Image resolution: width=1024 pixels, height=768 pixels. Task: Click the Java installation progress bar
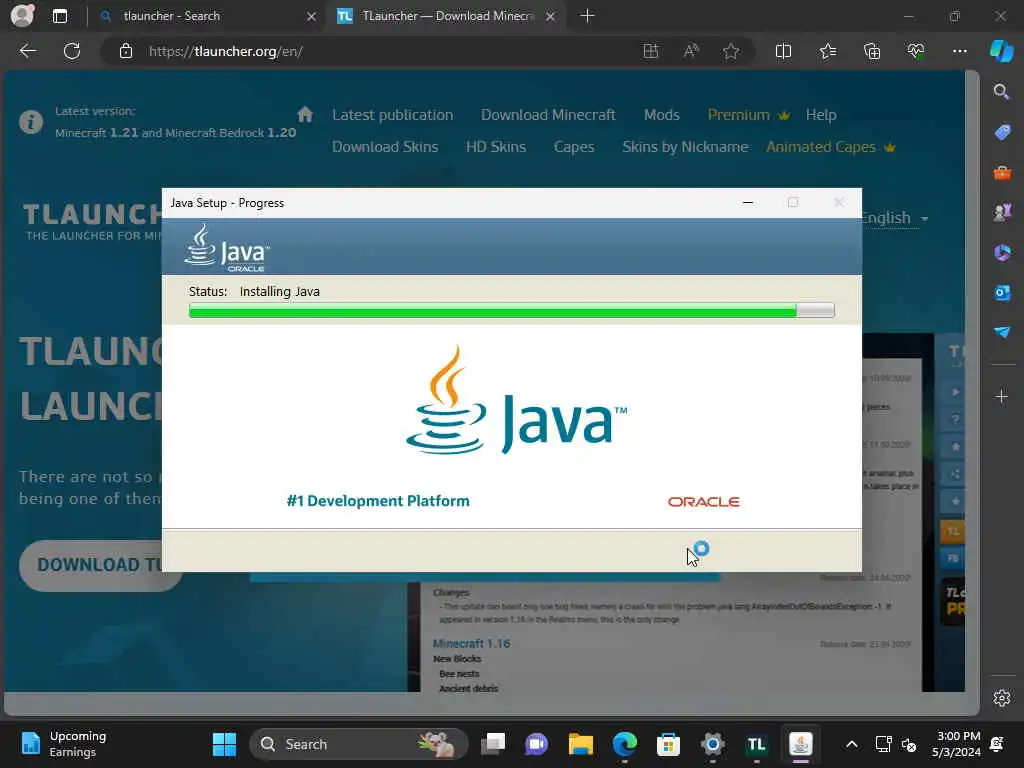(x=511, y=311)
